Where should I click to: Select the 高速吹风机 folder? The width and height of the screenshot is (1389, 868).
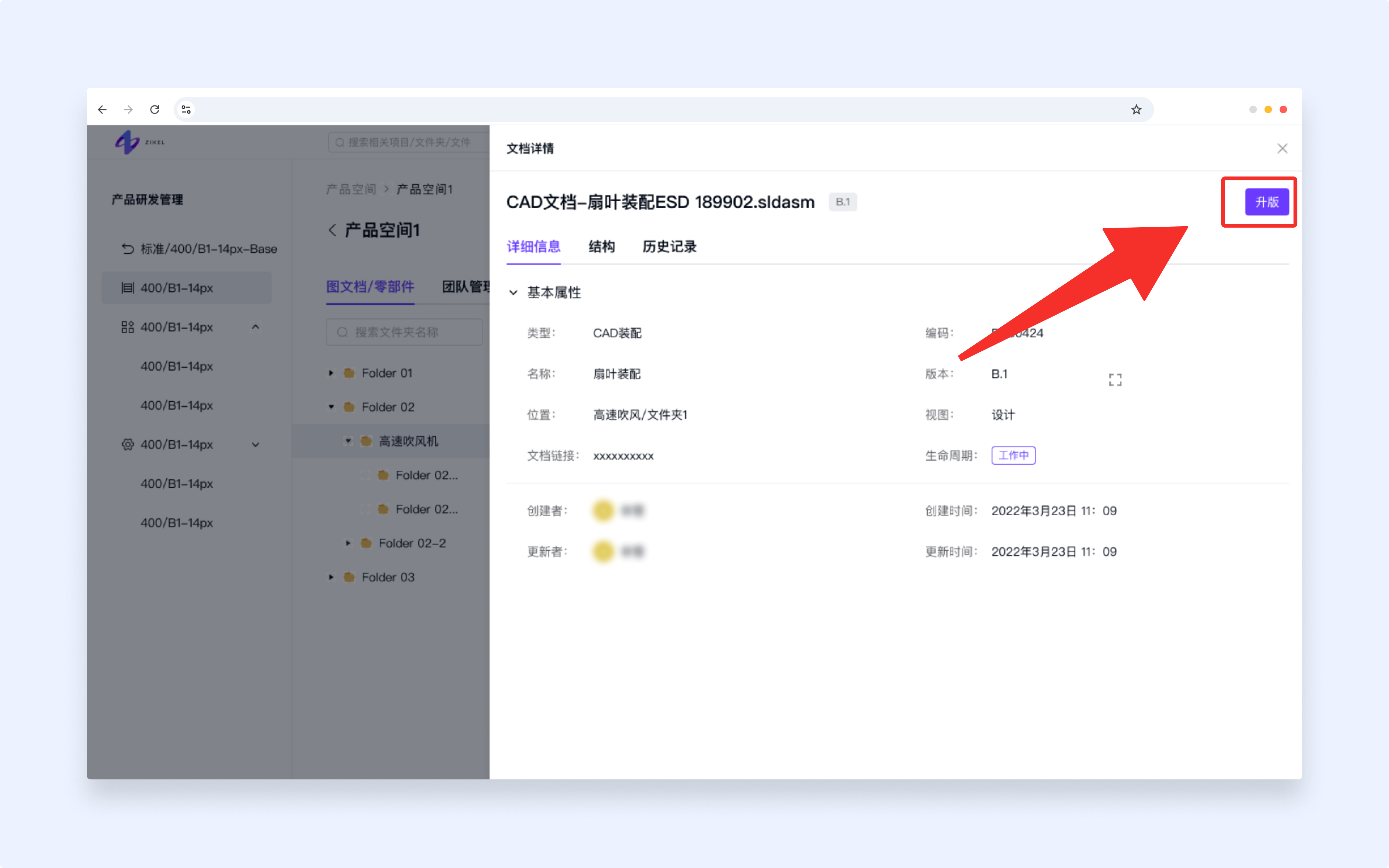408,441
